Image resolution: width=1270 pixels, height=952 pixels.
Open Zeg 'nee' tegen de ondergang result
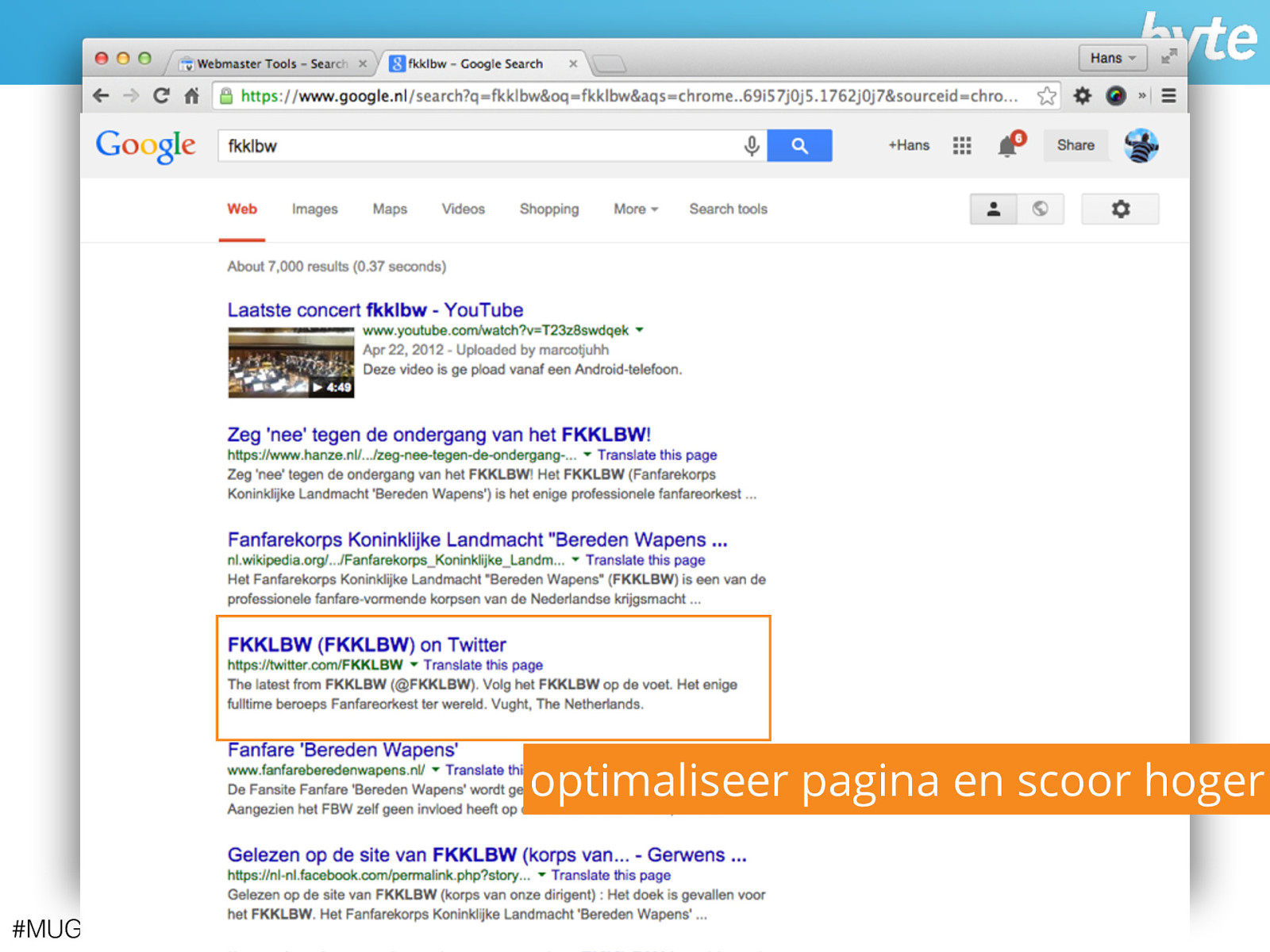(439, 435)
